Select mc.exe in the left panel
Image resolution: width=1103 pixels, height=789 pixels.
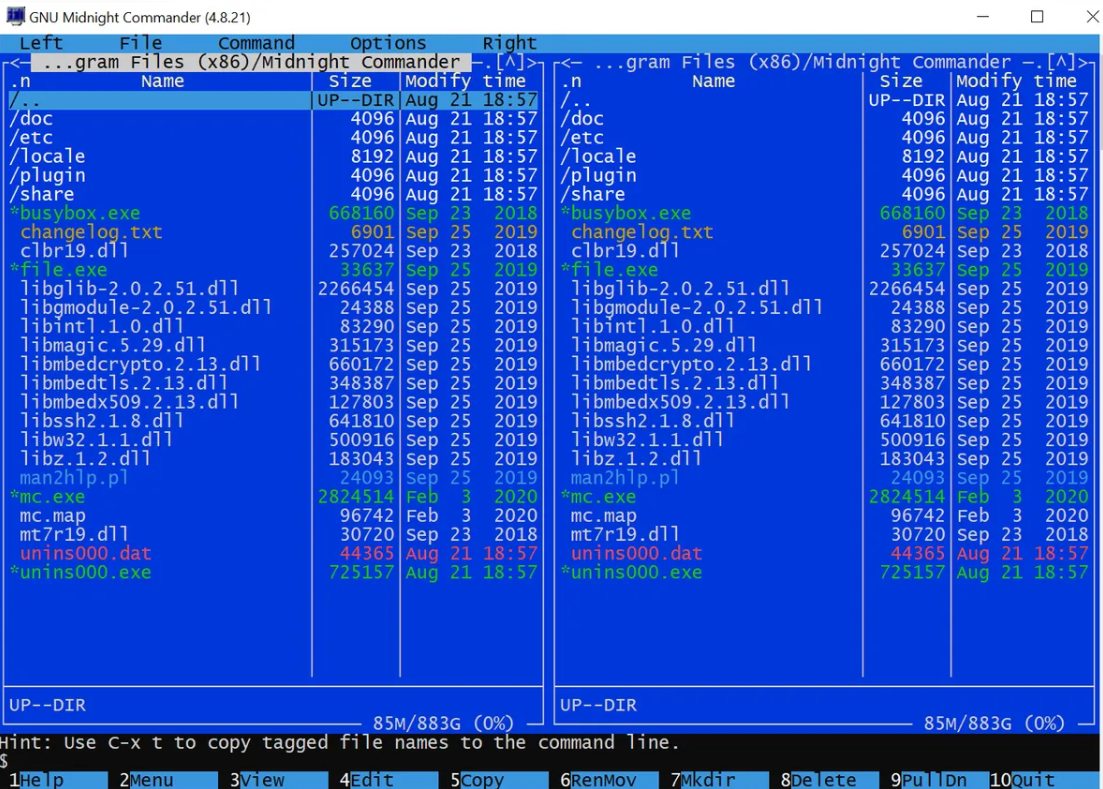(274, 498)
